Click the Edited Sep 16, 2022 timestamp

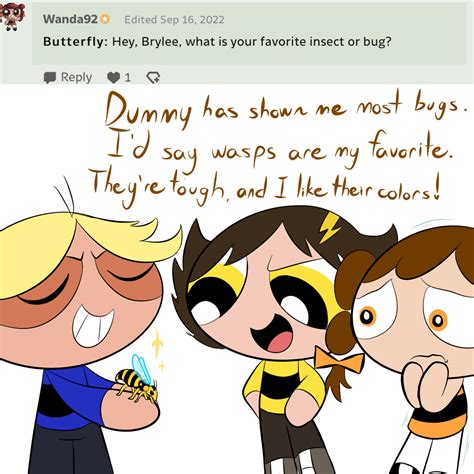[174, 20]
